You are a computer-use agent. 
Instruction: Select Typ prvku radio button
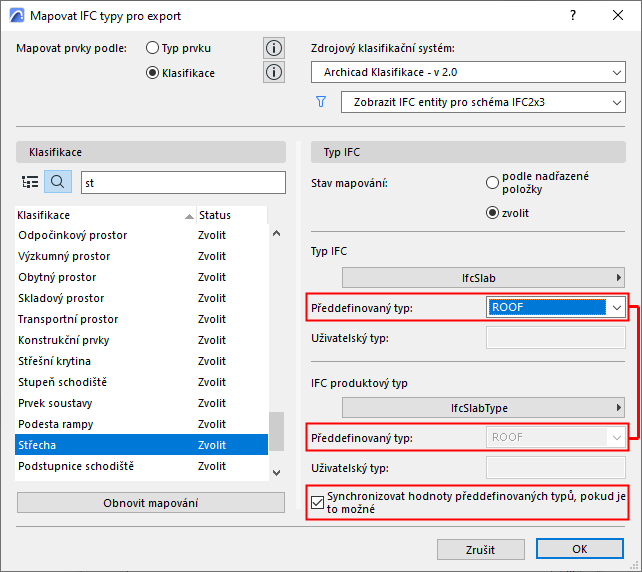pyautogui.click(x=153, y=48)
